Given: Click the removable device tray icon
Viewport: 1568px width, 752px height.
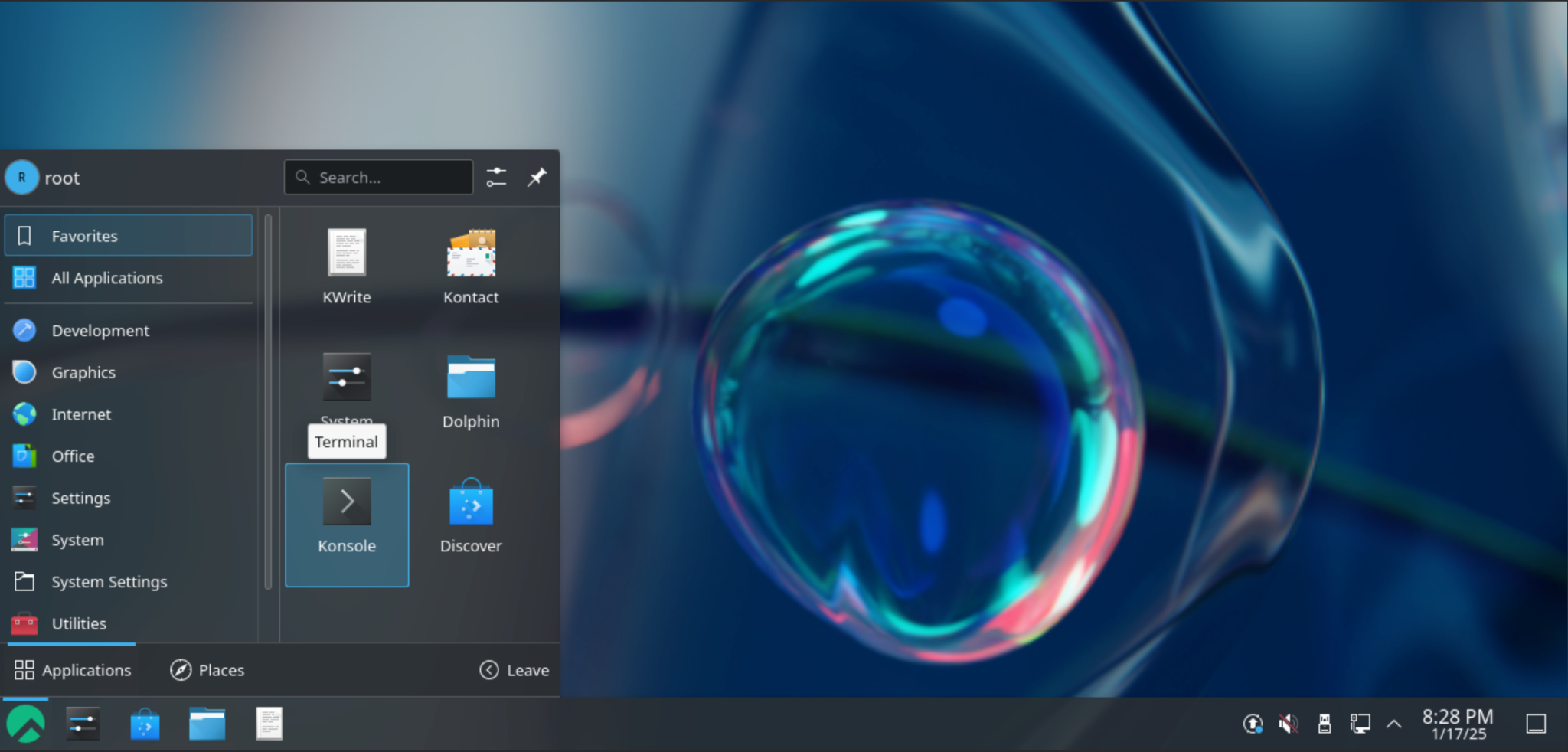Looking at the screenshot, I should [1325, 723].
